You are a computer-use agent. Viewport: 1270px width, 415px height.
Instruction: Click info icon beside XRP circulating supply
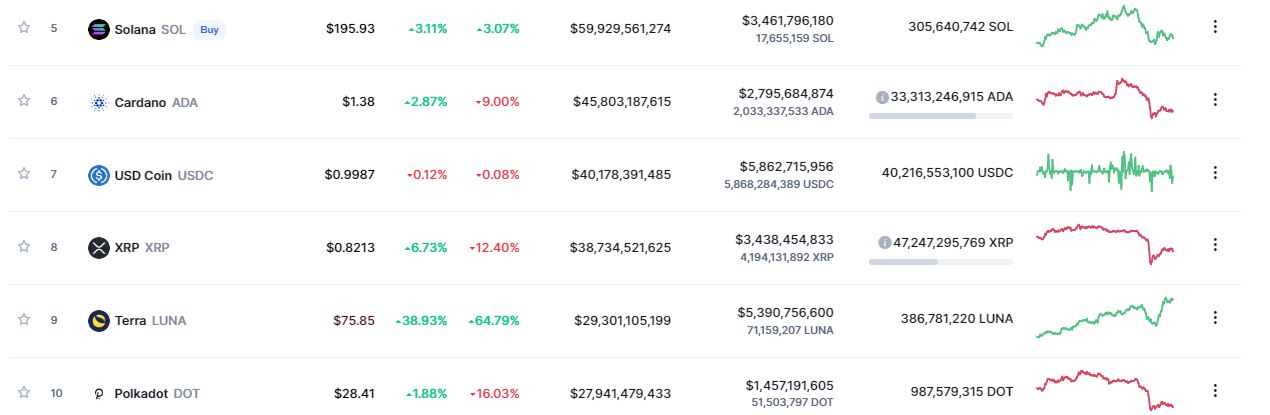coord(882,242)
